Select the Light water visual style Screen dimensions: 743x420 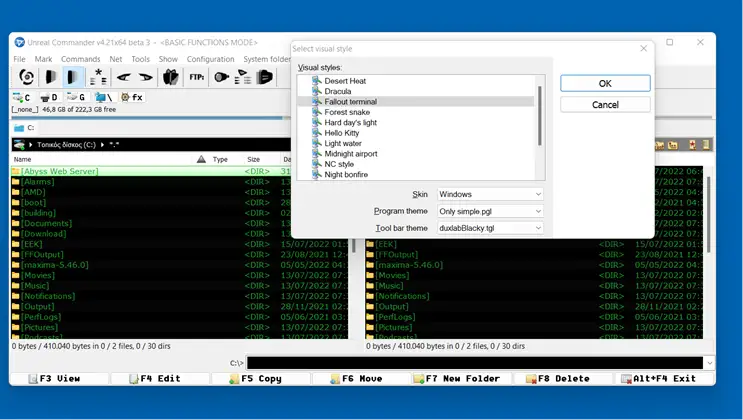coord(343,144)
